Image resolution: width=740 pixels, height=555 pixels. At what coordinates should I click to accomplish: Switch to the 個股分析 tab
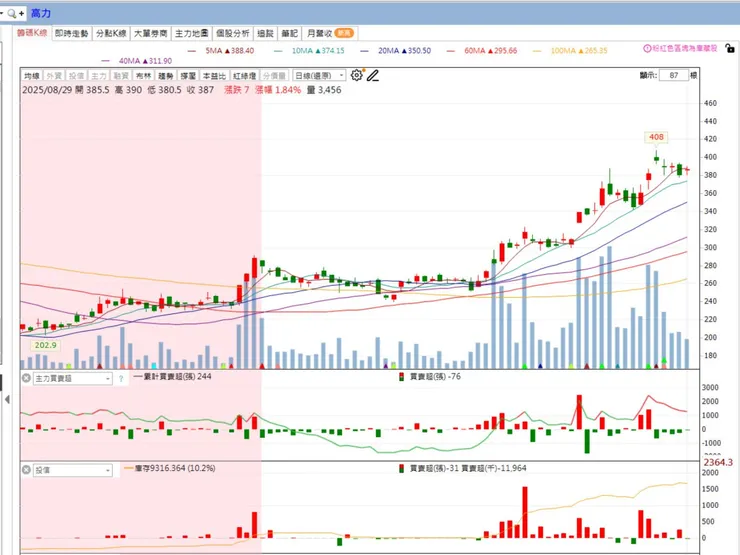233,33
